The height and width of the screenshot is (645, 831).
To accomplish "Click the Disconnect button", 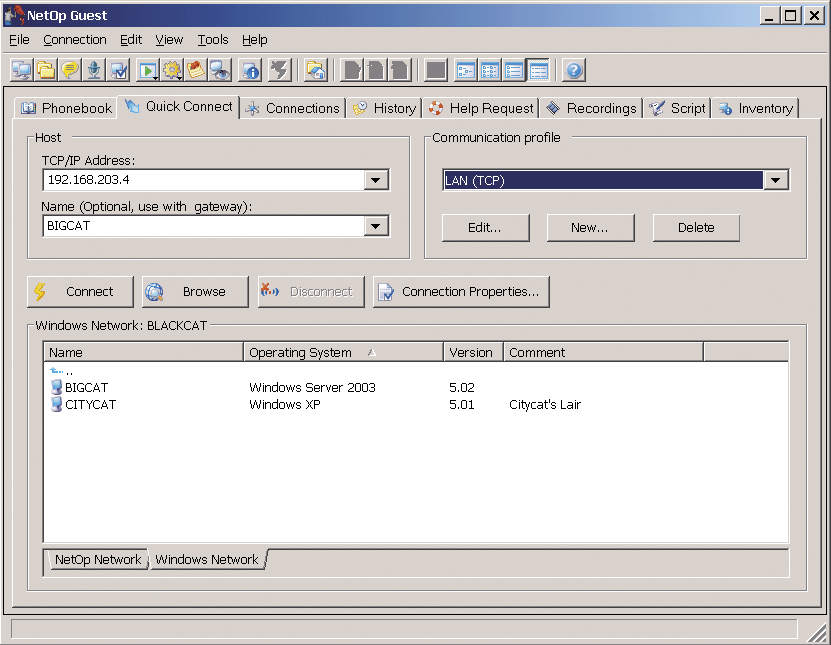I will point(311,291).
